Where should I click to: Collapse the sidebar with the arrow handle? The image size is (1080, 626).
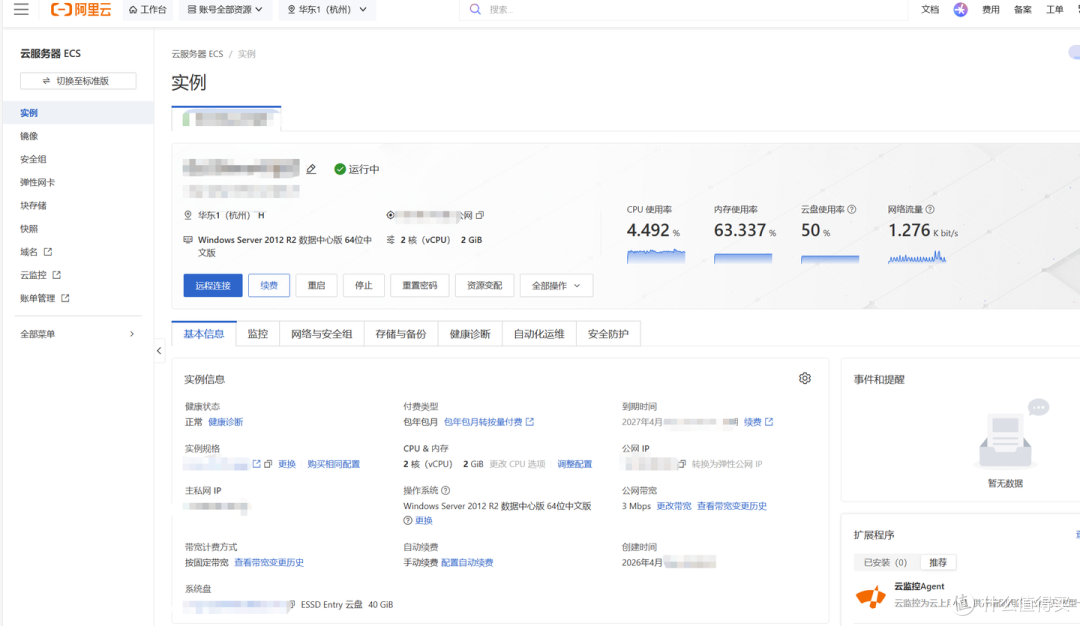(x=159, y=351)
